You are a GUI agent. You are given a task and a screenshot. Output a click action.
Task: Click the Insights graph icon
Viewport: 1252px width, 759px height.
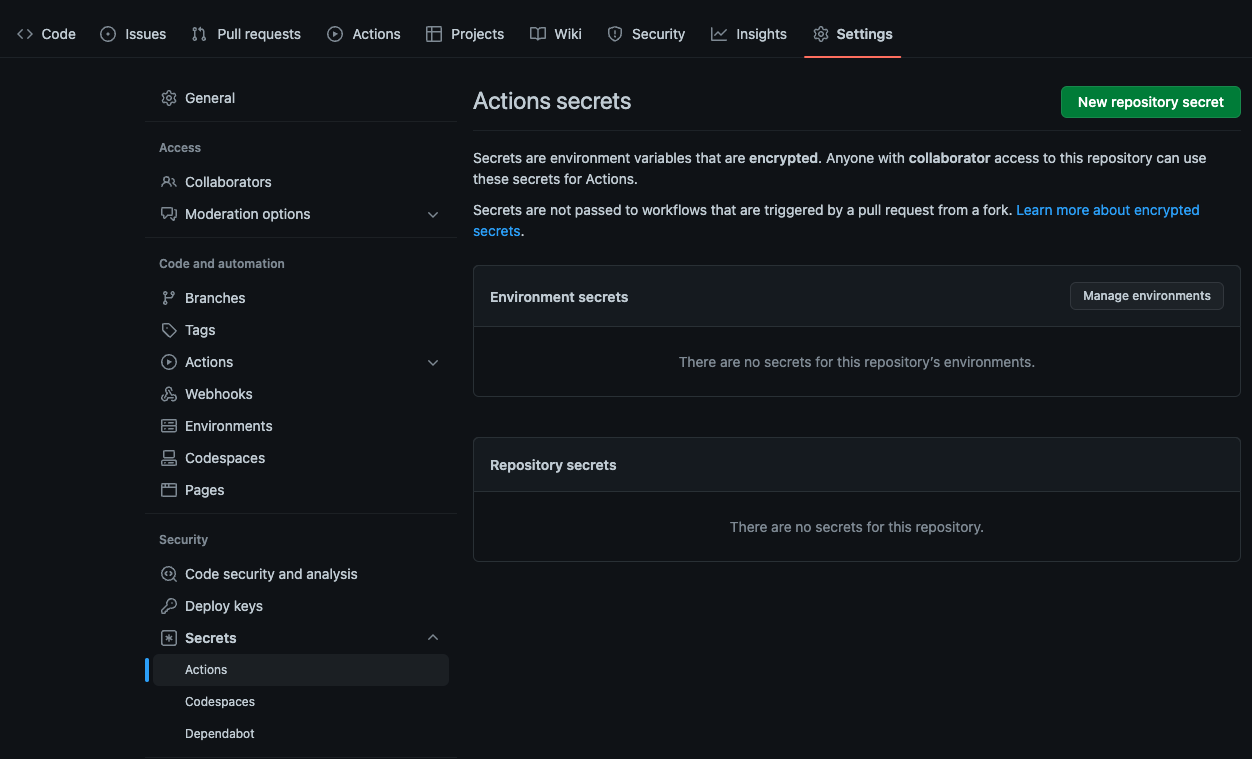[719, 34]
